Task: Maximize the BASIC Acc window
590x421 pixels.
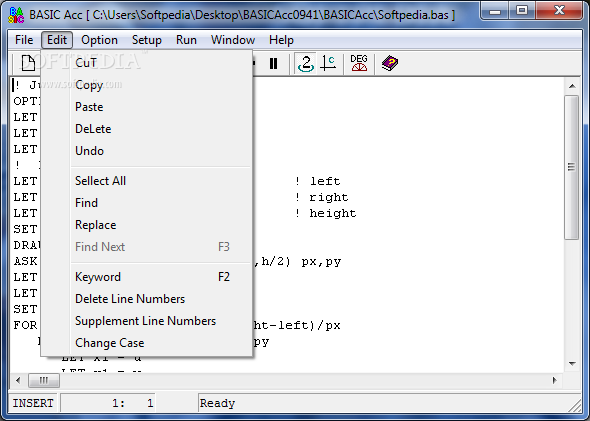Action: click(522, 11)
